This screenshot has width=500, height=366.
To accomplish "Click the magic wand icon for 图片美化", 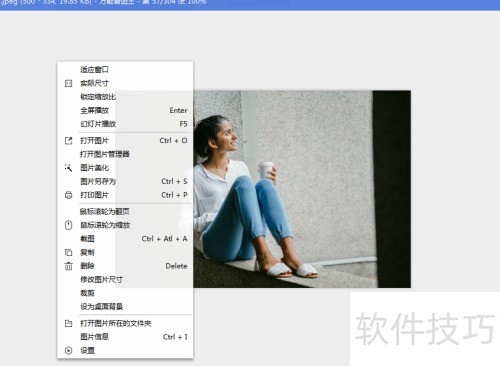I will (x=68, y=168).
